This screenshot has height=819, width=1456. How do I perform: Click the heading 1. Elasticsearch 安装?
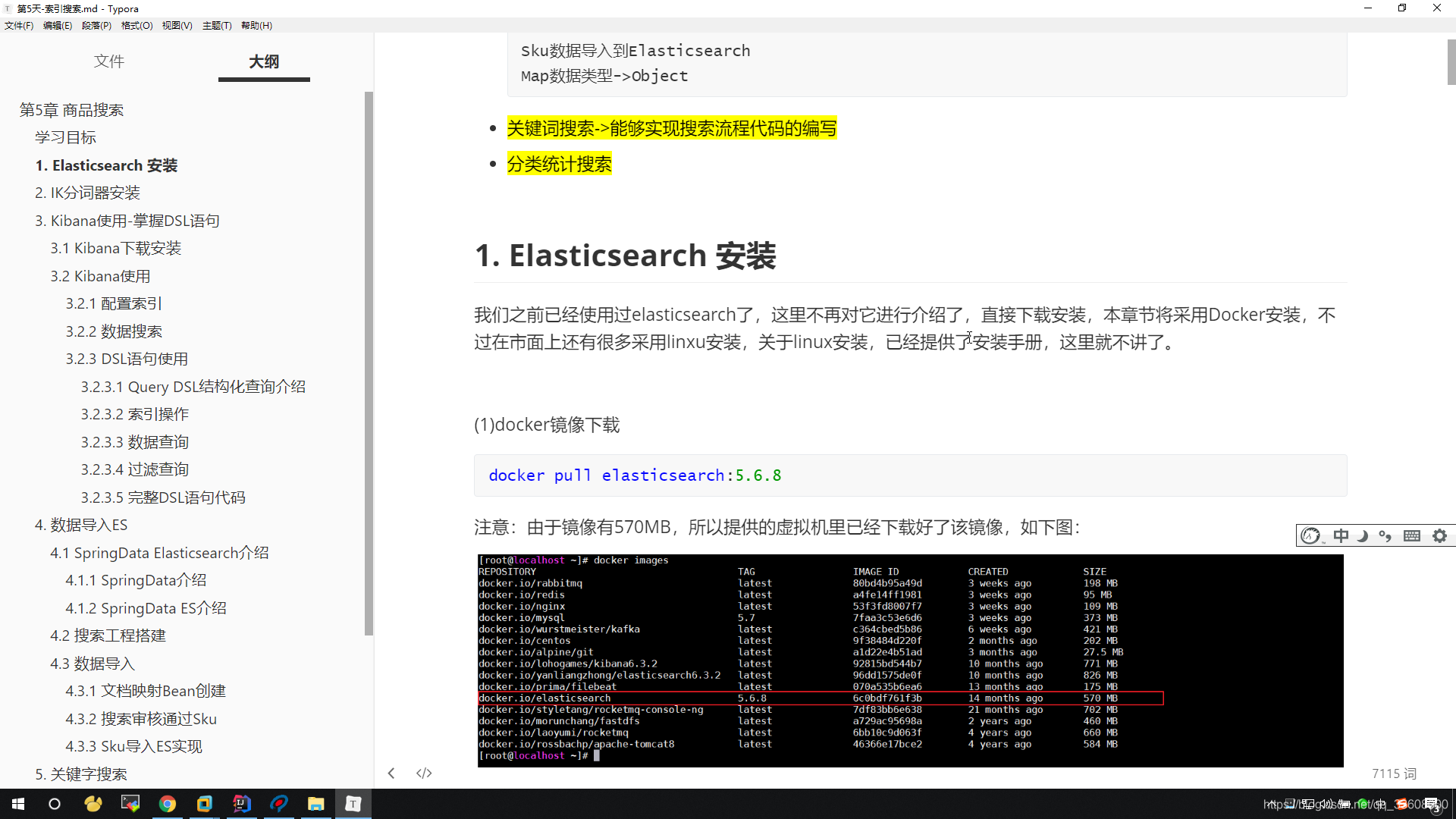click(x=625, y=256)
